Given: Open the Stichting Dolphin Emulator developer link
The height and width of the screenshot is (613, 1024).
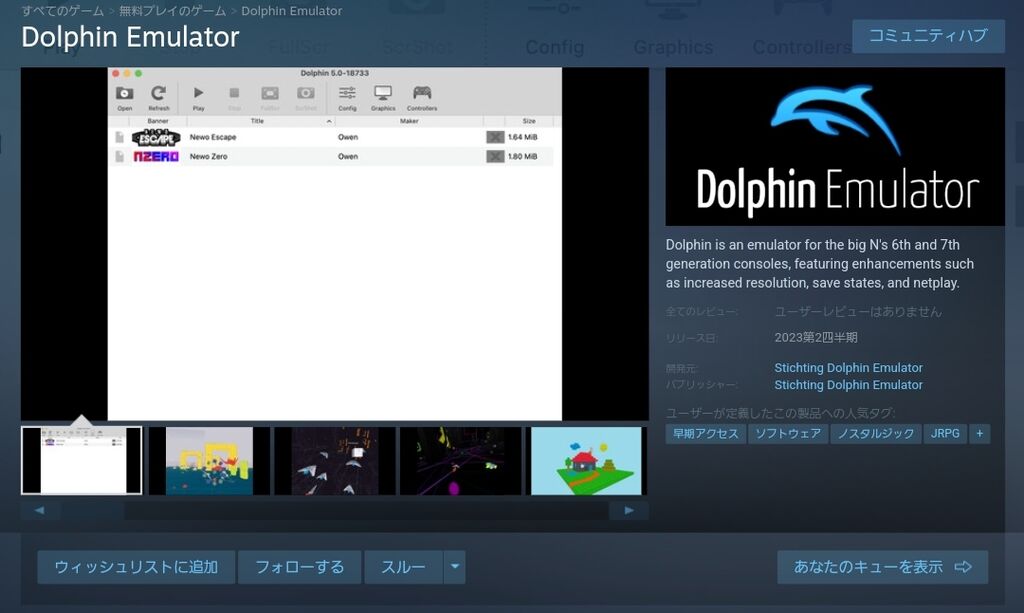Looking at the screenshot, I should point(848,367).
